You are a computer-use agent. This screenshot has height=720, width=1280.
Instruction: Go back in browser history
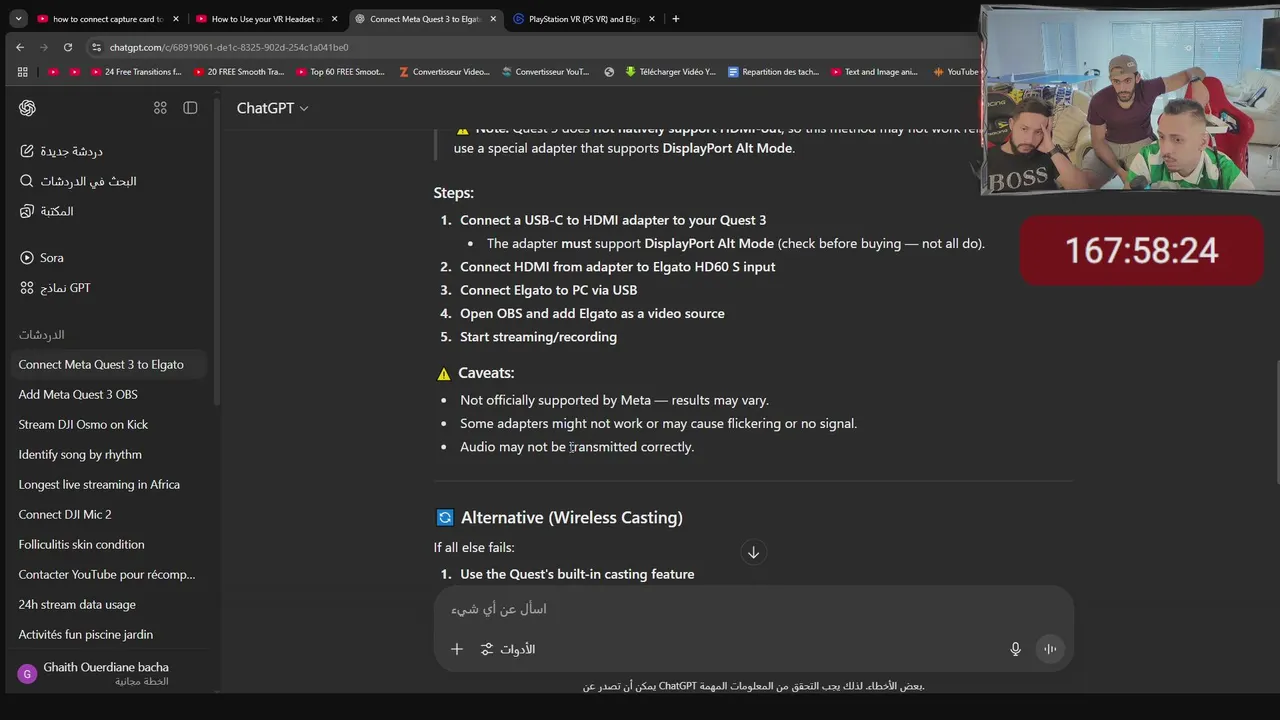(x=20, y=47)
